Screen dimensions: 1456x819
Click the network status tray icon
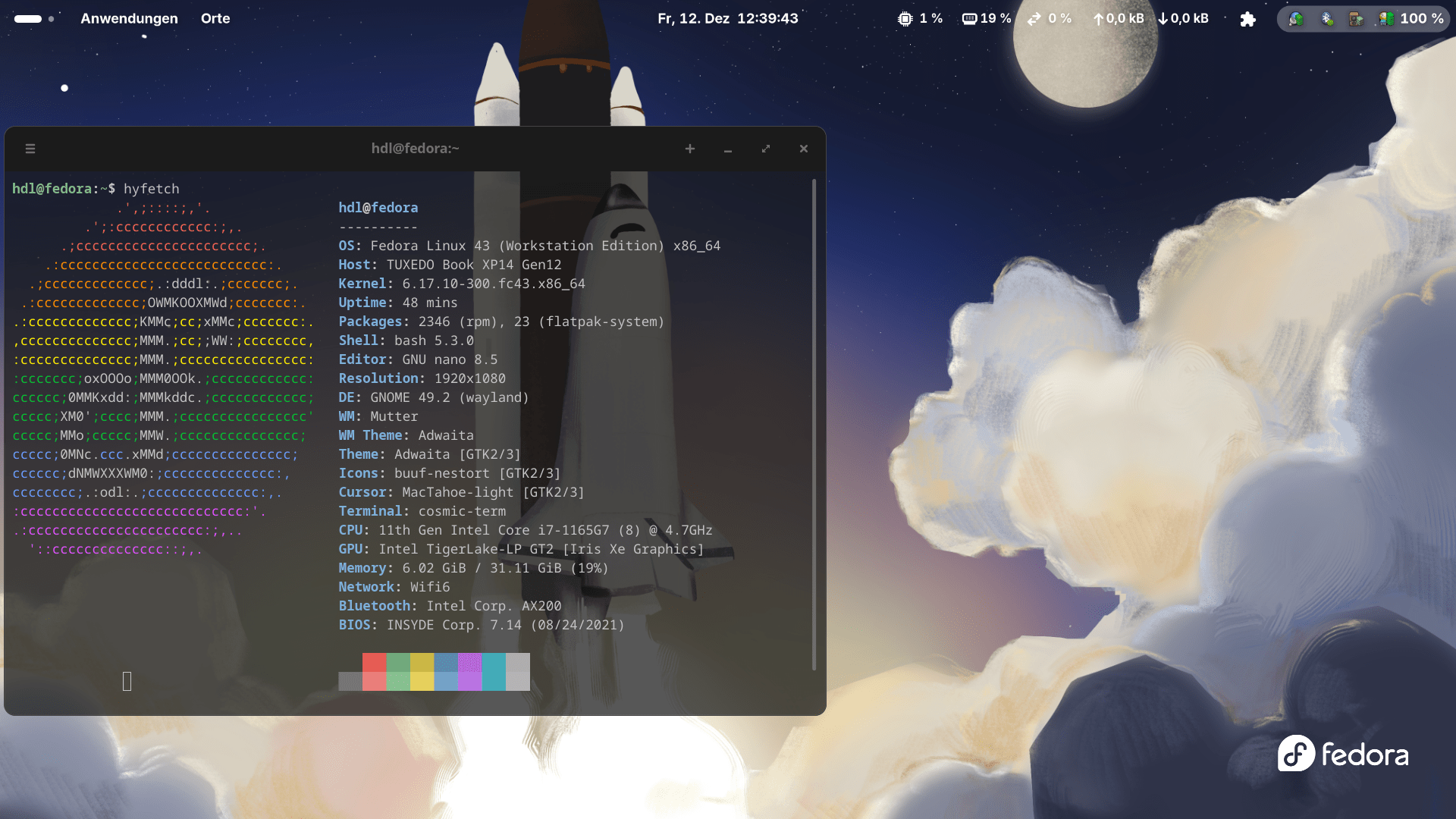pos(1296,19)
